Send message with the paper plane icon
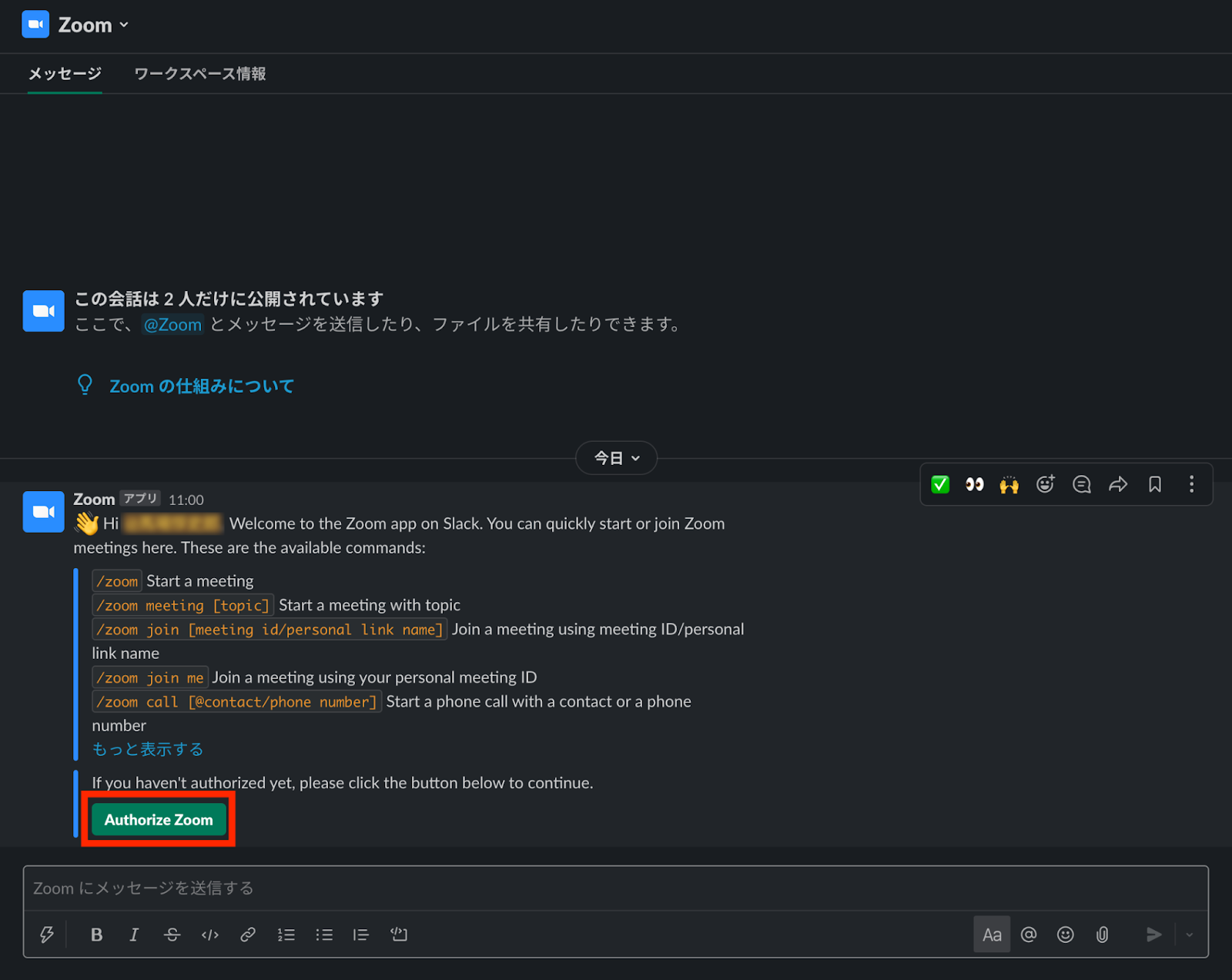Viewport: 1232px width, 980px height. [x=1153, y=935]
